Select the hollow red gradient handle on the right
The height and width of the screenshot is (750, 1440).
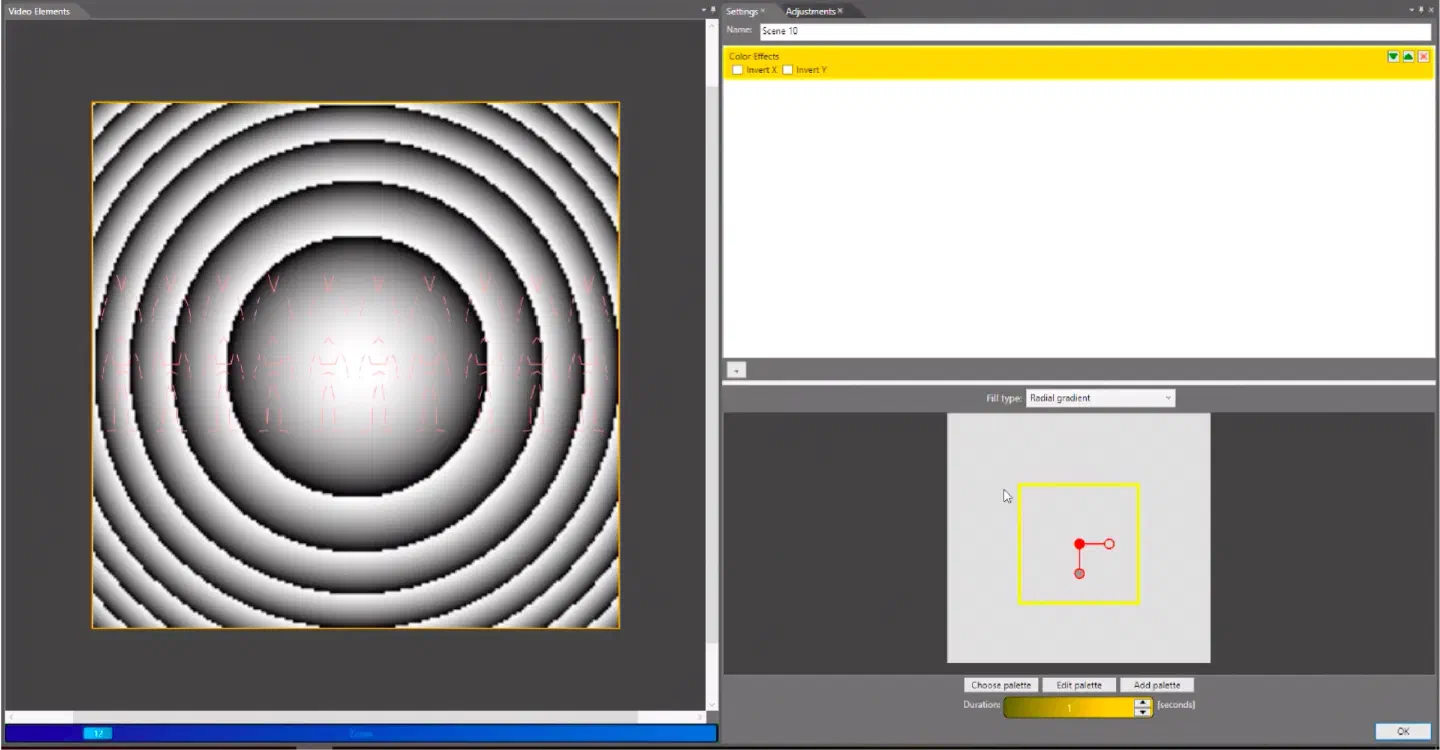click(1109, 544)
